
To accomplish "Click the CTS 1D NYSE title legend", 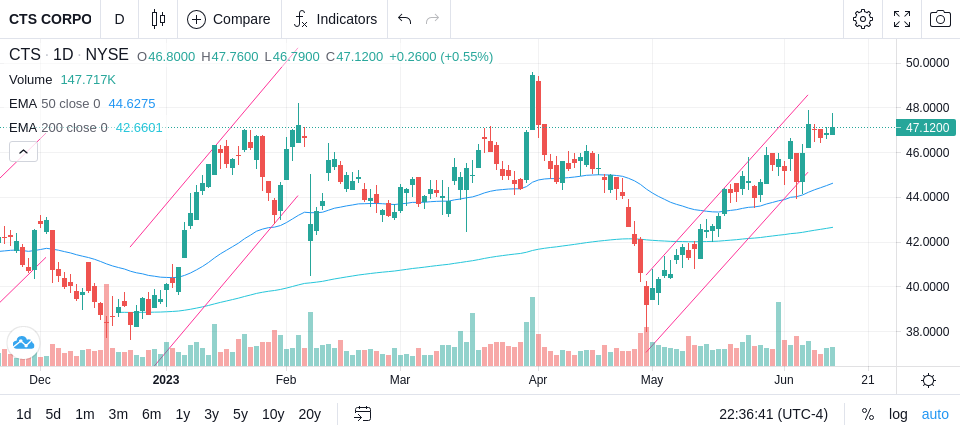I will point(69,55).
